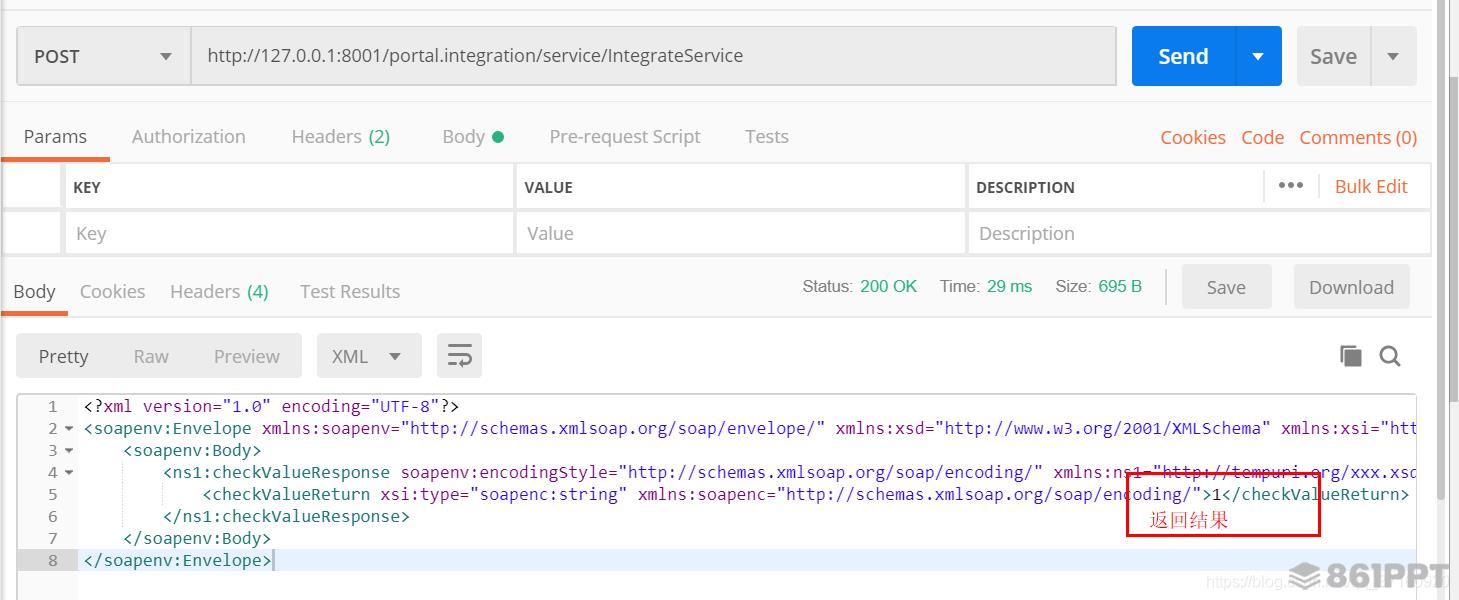
Task: Click the Description parameter input
Action: click(x=1199, y=233)
